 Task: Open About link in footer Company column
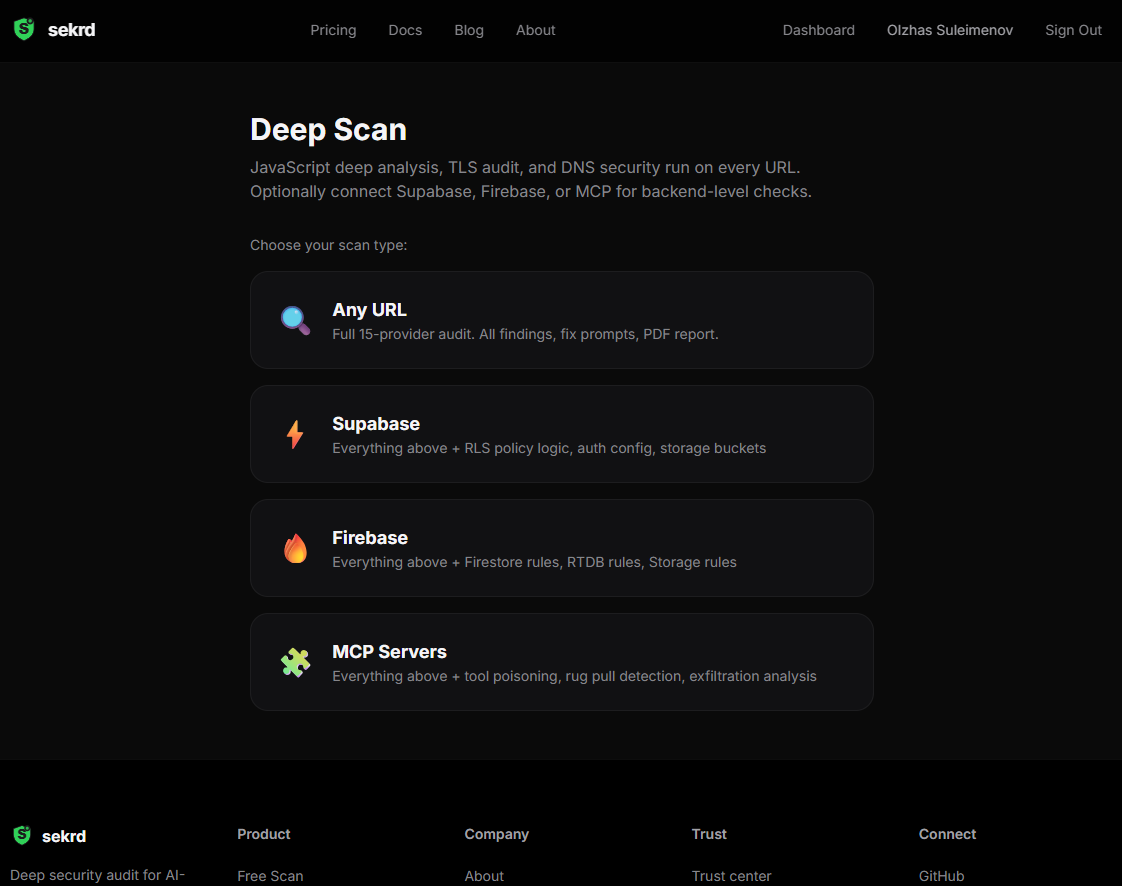484,876
